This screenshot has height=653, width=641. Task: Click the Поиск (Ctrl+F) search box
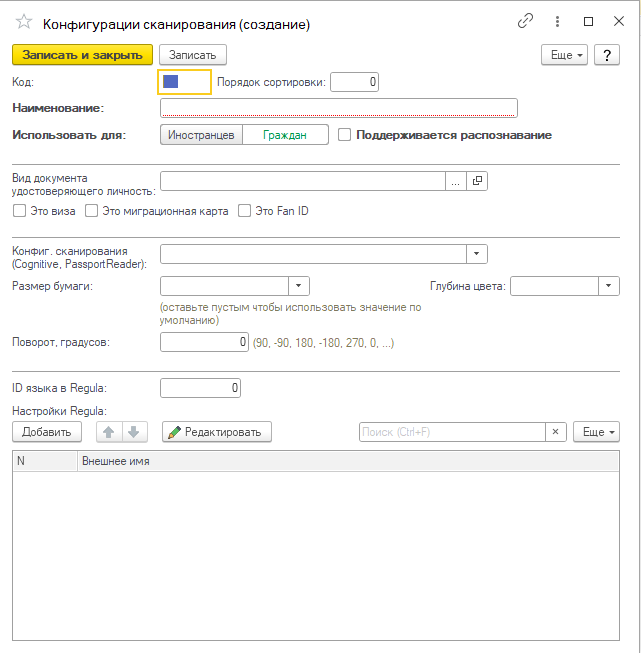pyautogui.click(x=452, y=432)
